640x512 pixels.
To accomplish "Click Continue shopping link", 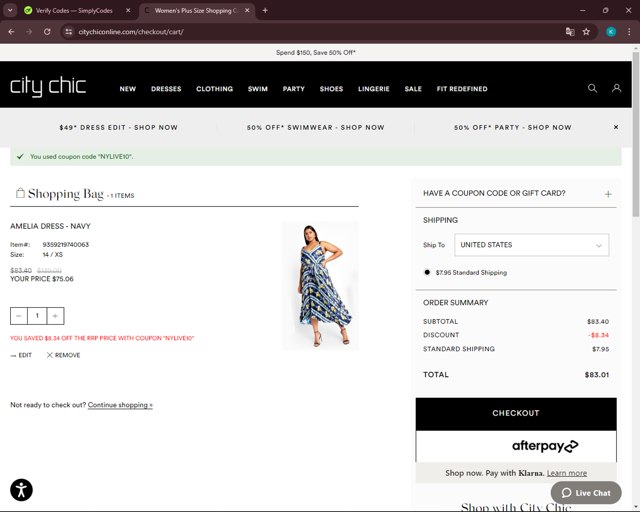I will 120,405.
